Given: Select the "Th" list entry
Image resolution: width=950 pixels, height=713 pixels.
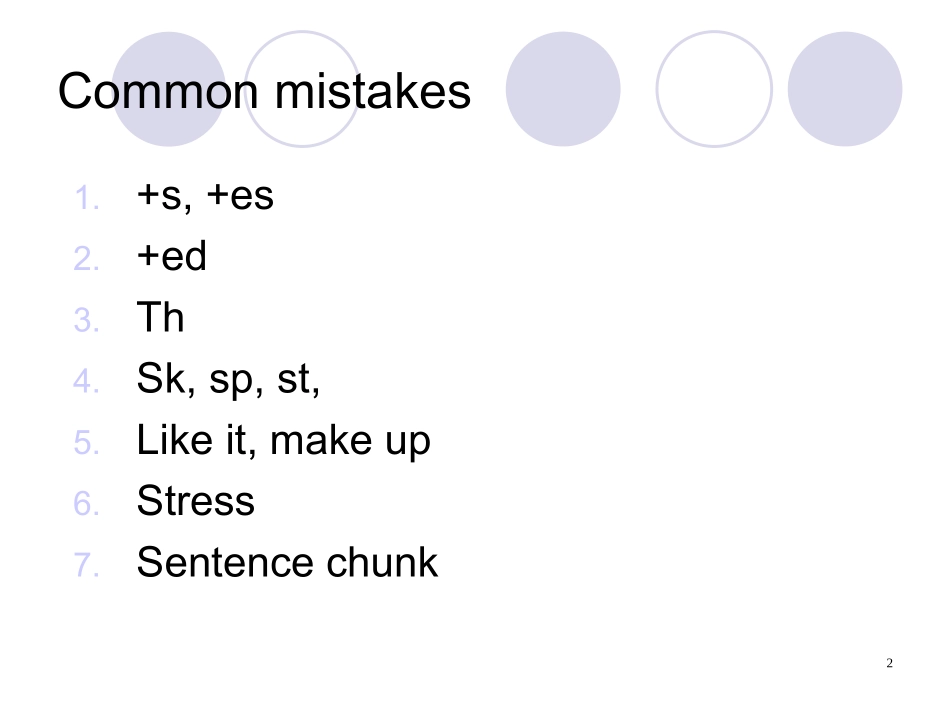Looking at the screenshot, I should coord(160,318).
